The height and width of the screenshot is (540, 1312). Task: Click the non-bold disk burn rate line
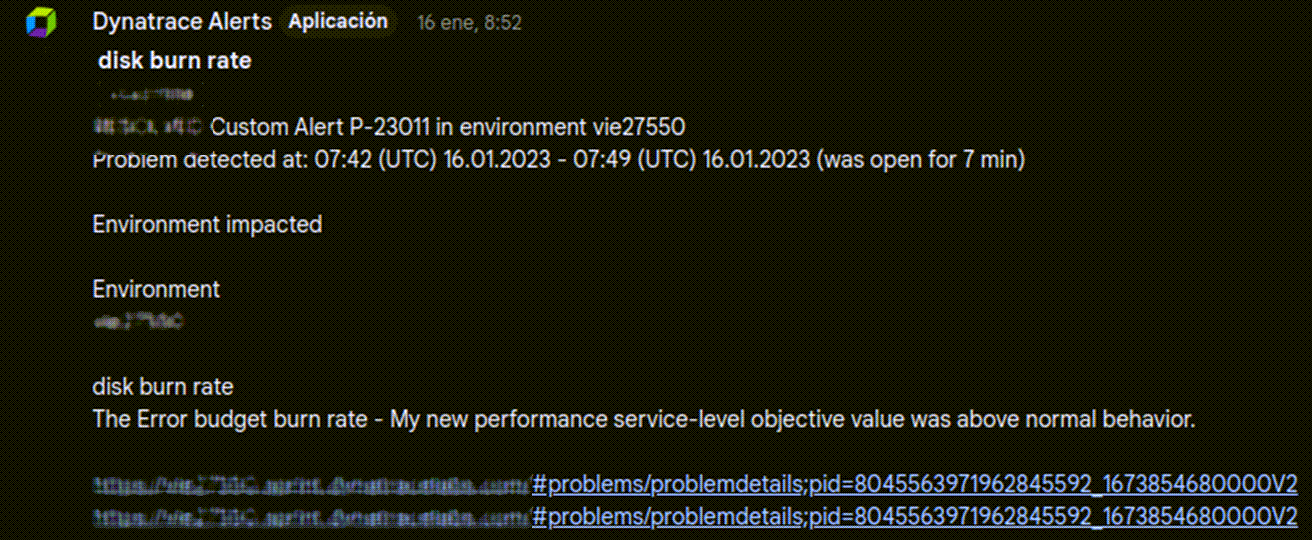162,386
